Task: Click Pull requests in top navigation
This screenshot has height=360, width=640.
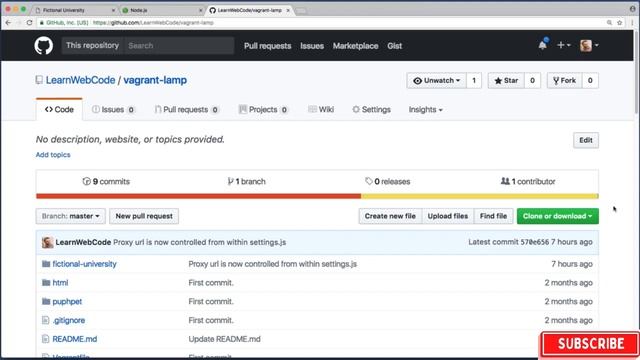Action: 267,46
